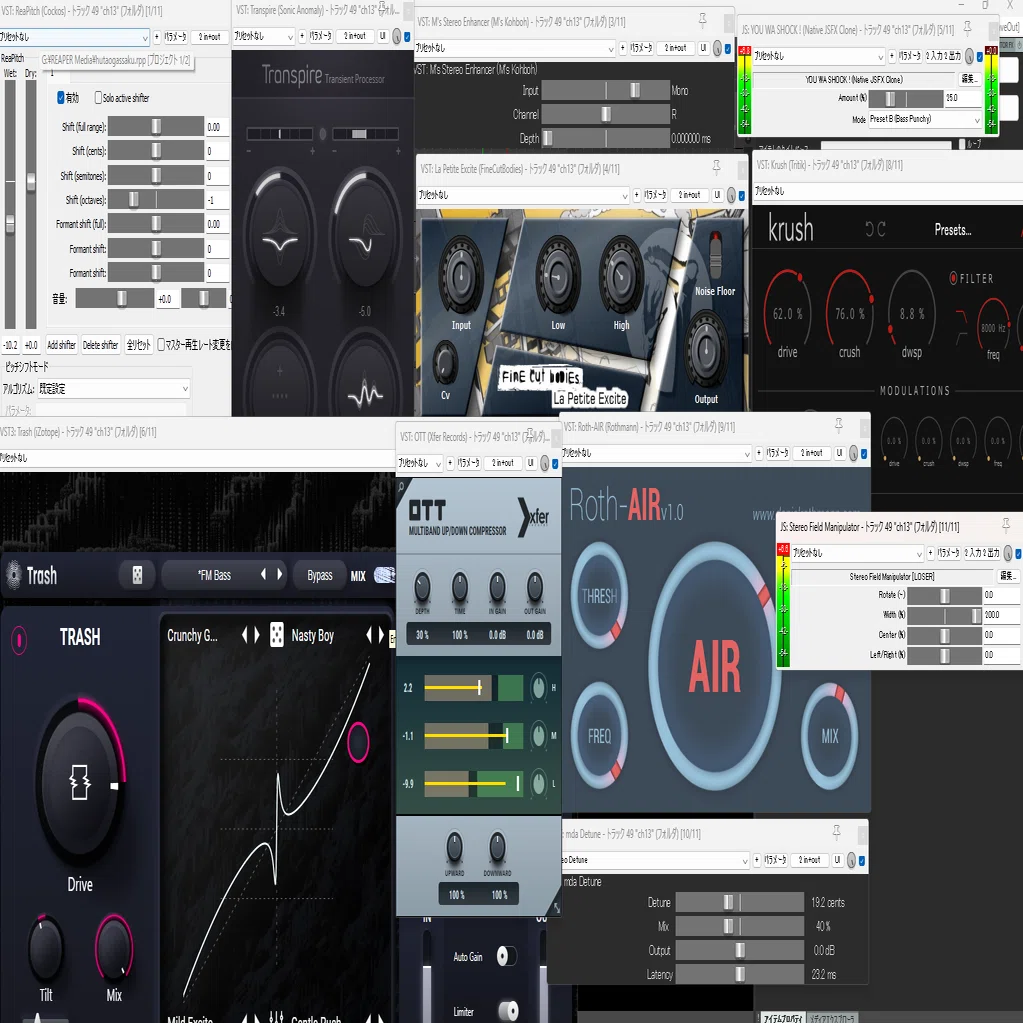
Task: Open the Transpire preset dropdown
Action: pyautogui.click(x=264, y=37)
